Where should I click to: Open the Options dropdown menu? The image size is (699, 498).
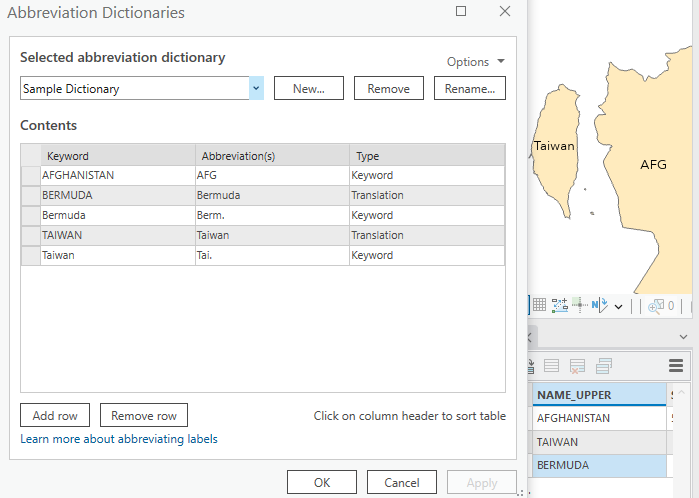pos(475,62)
